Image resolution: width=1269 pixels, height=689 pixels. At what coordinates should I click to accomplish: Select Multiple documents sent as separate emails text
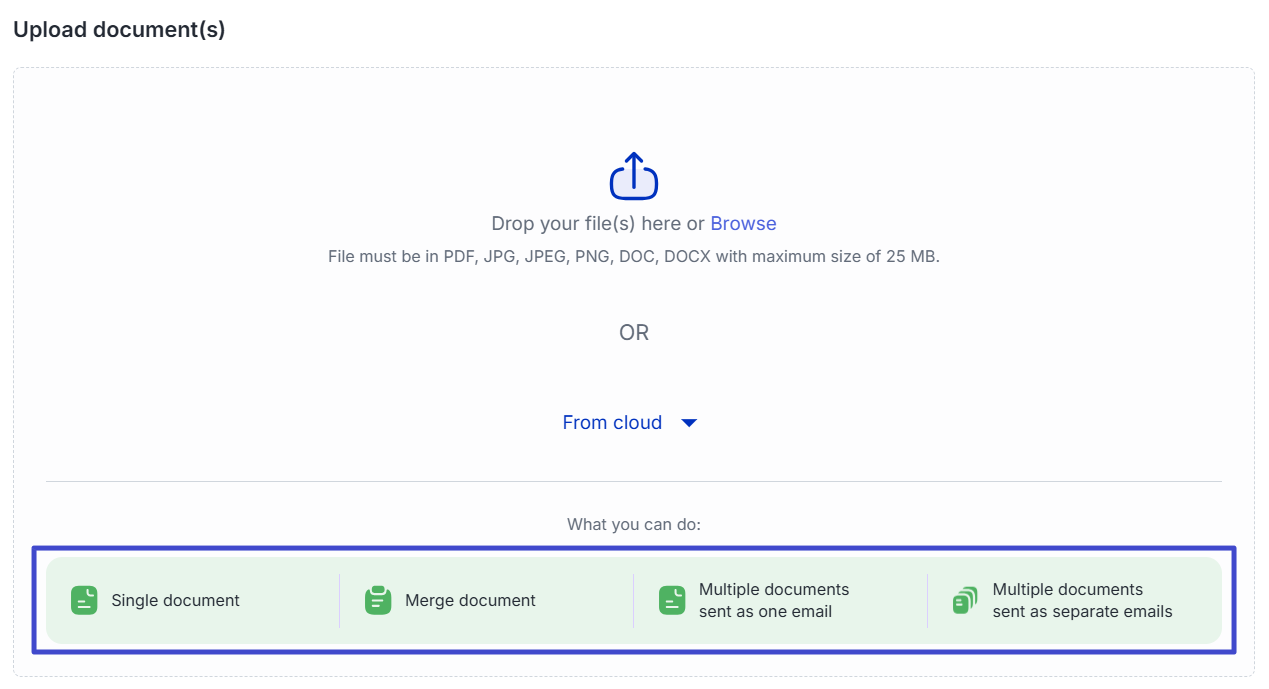1082,600
